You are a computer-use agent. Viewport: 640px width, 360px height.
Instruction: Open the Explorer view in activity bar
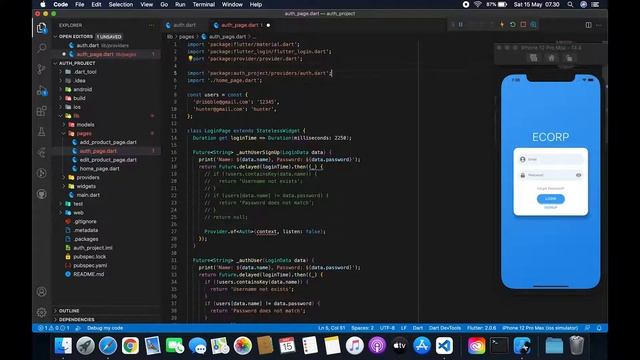tap(42, 28)
